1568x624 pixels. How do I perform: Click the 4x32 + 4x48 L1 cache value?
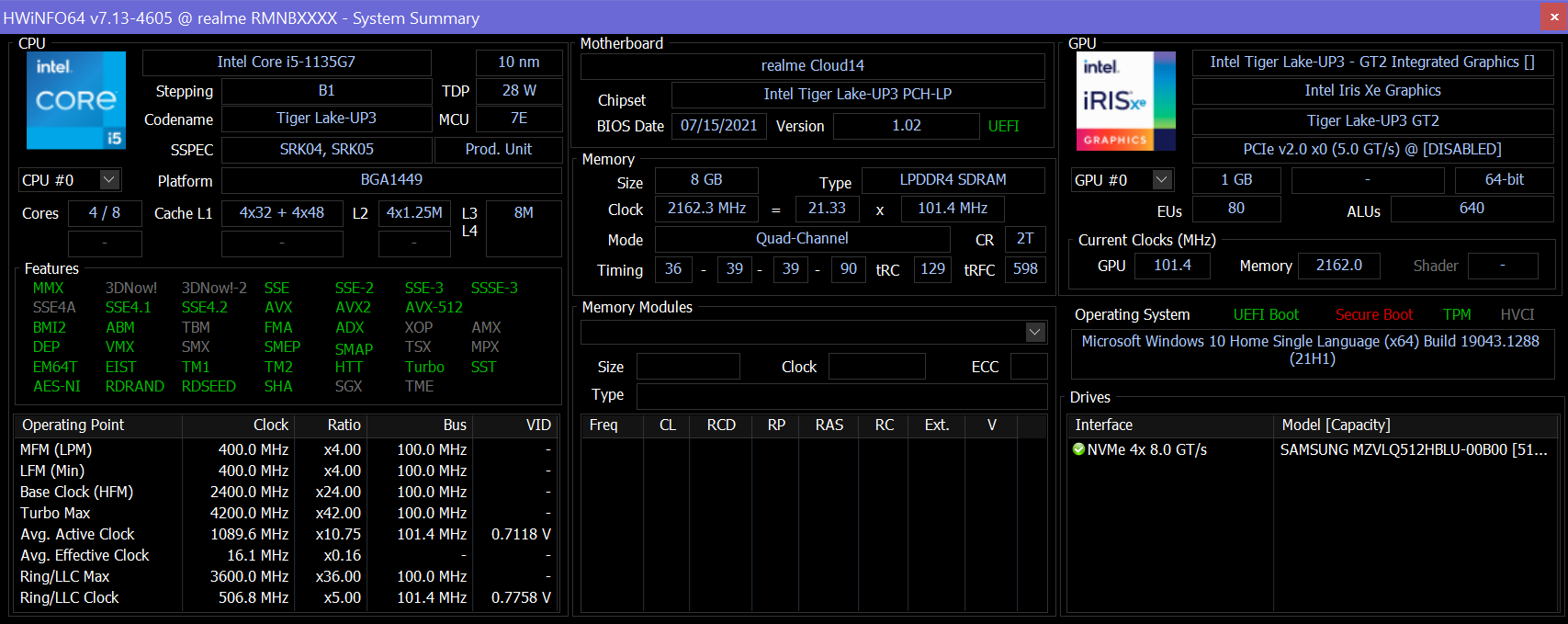[x=282, y=213]
